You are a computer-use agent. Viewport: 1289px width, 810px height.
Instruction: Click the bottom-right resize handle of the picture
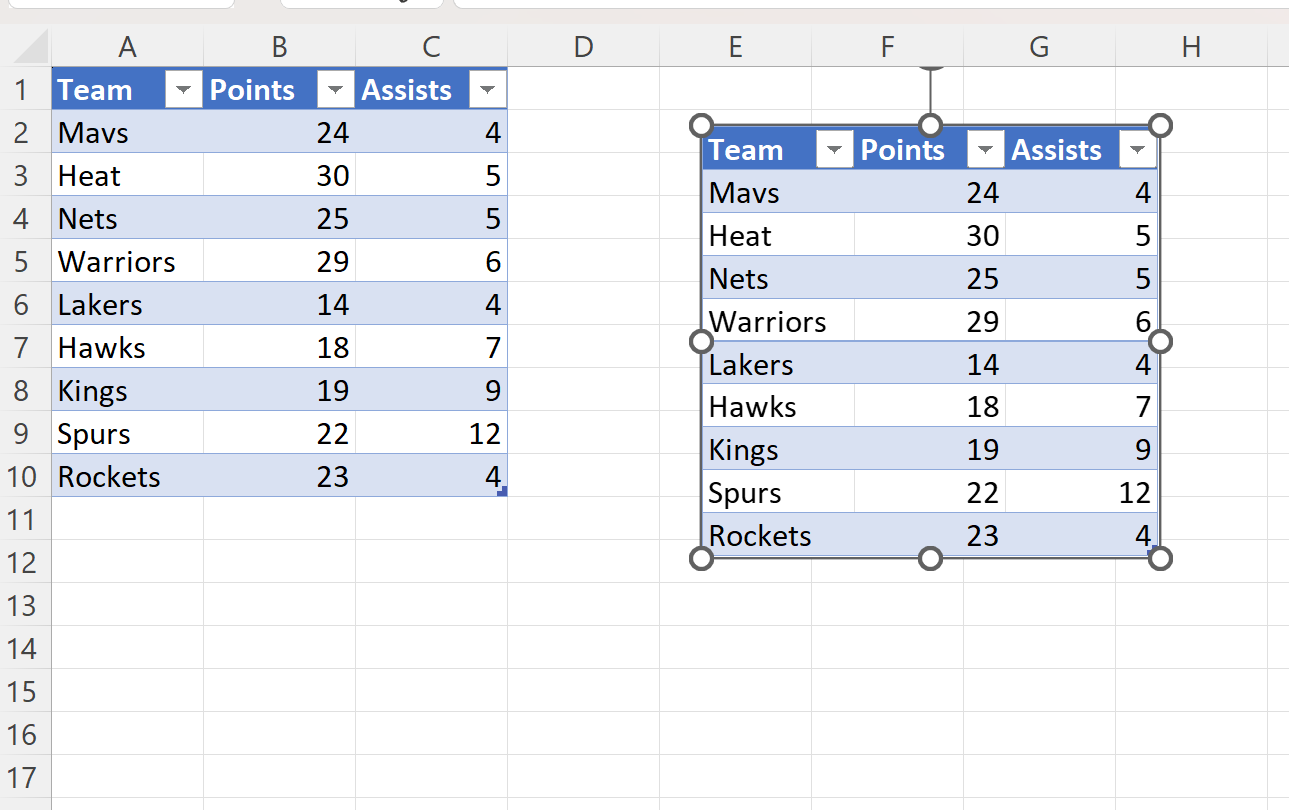[1159, 558]
